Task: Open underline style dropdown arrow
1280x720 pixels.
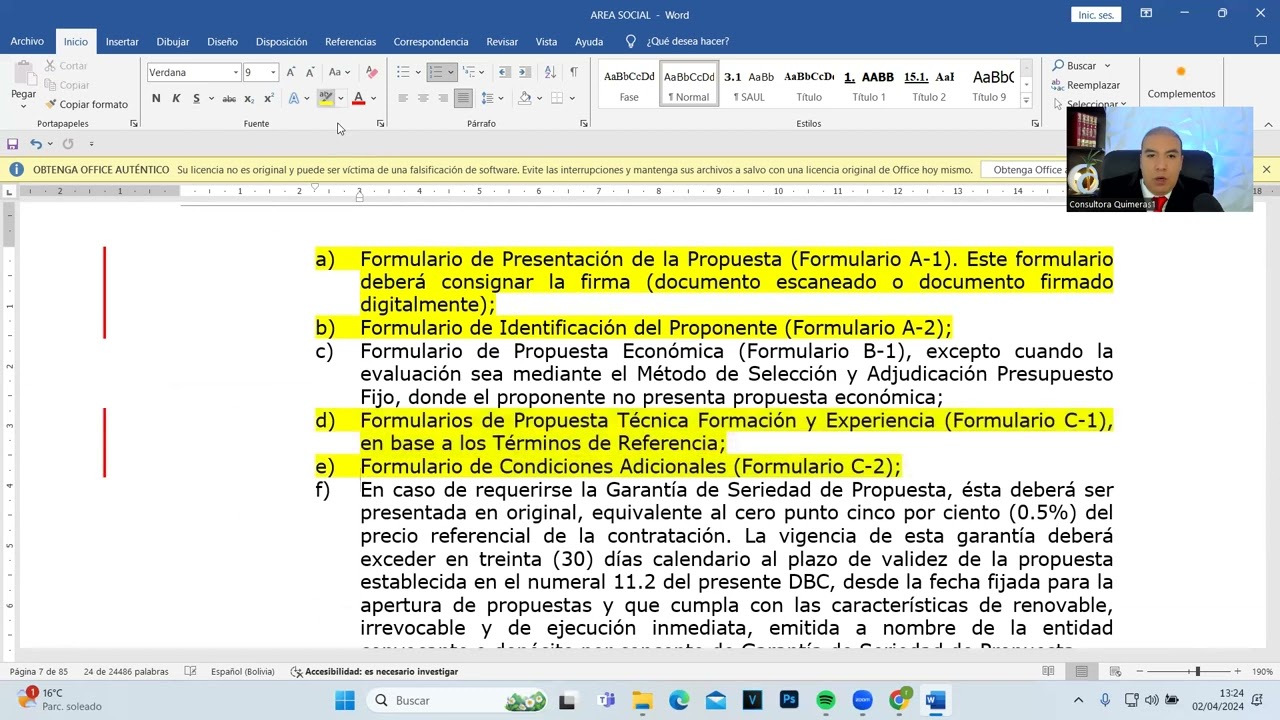Action: point(210,98)
